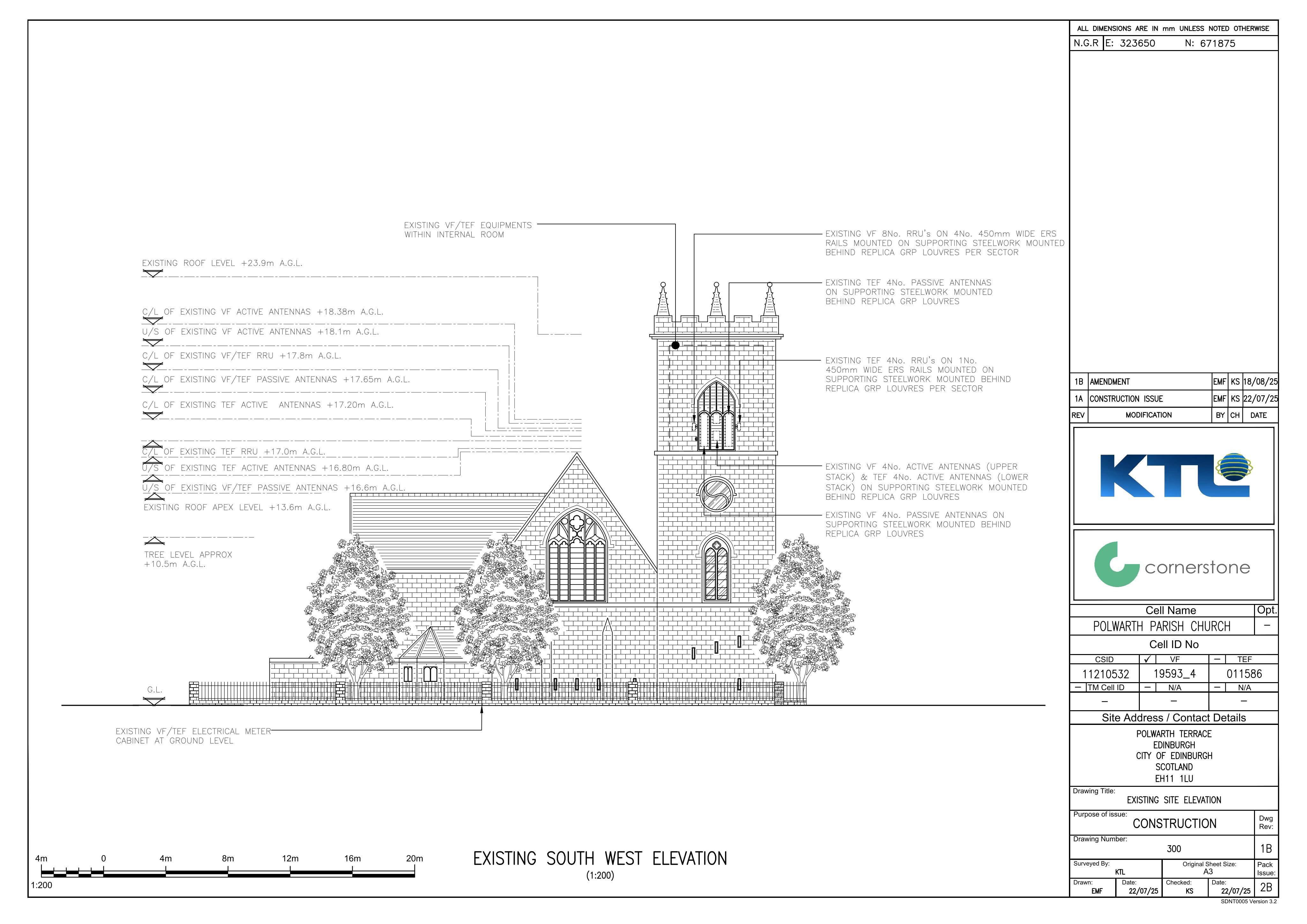
Task: Click drawing number 300
Action: coord(1174,849)
